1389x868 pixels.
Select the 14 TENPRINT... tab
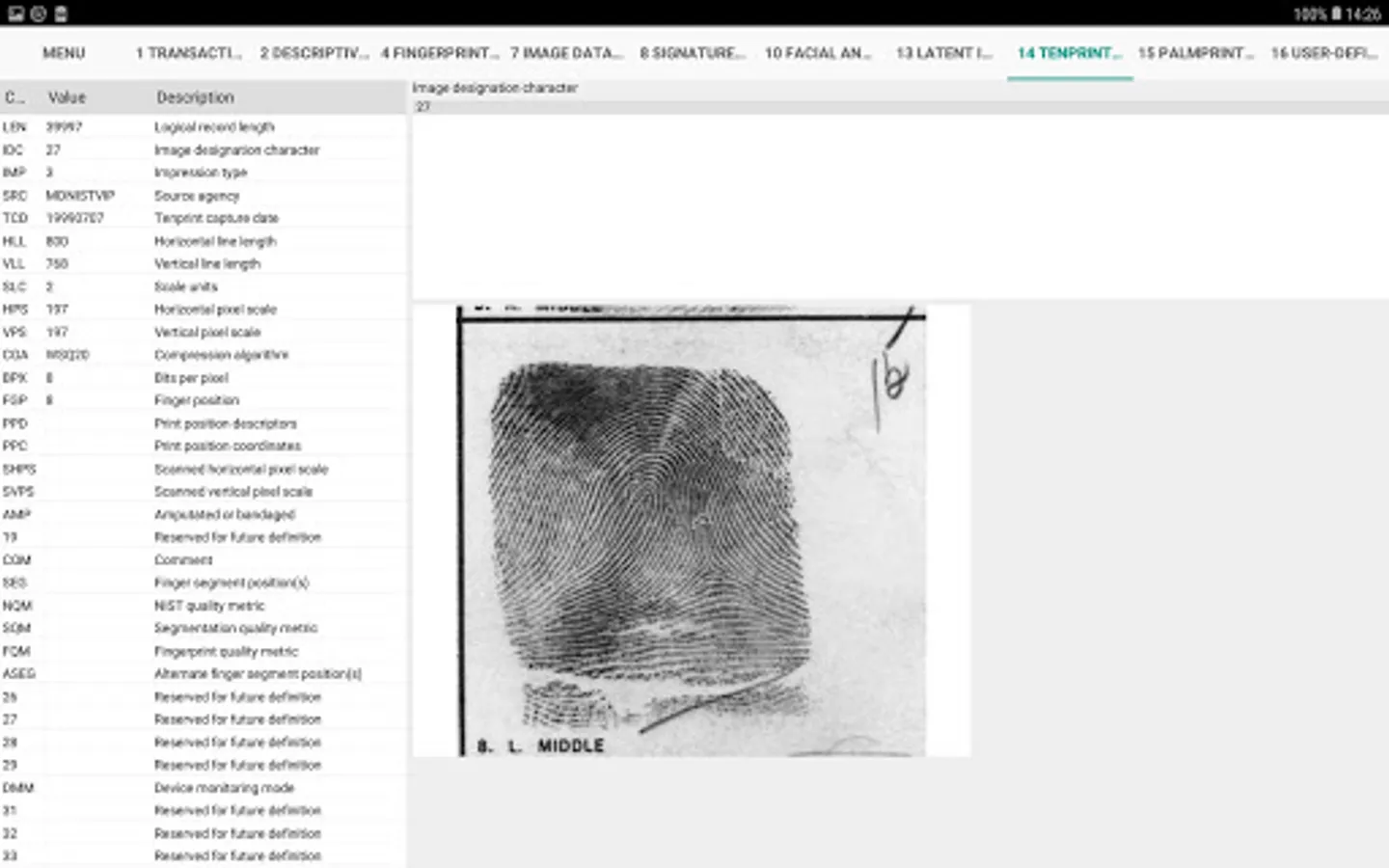point(1070,53)
